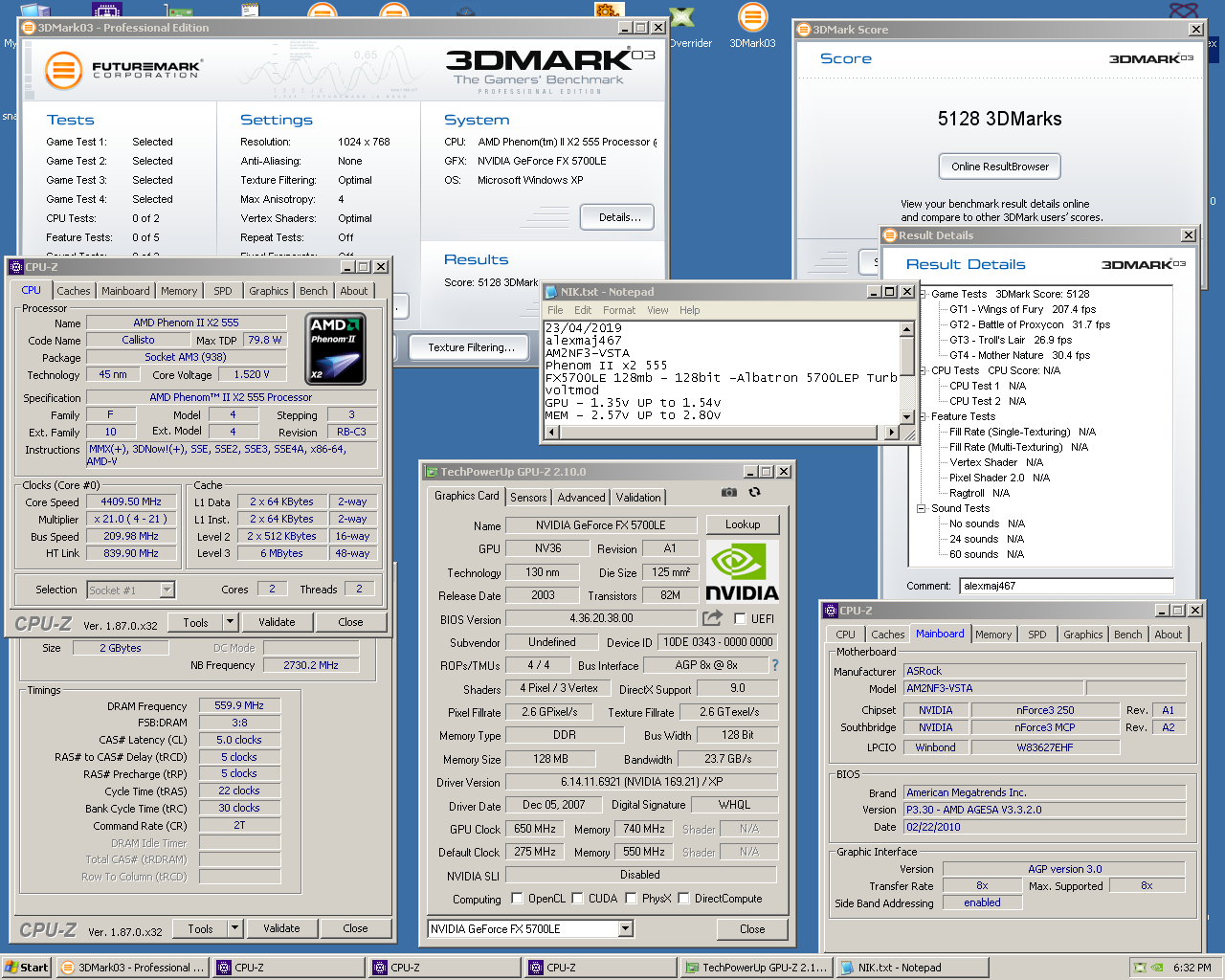Viewport: 1225px width, 980px height.
Task: Click the NVIDIA logo in GPU-Z
Action: pyautogui.click(x=742, y=571)
